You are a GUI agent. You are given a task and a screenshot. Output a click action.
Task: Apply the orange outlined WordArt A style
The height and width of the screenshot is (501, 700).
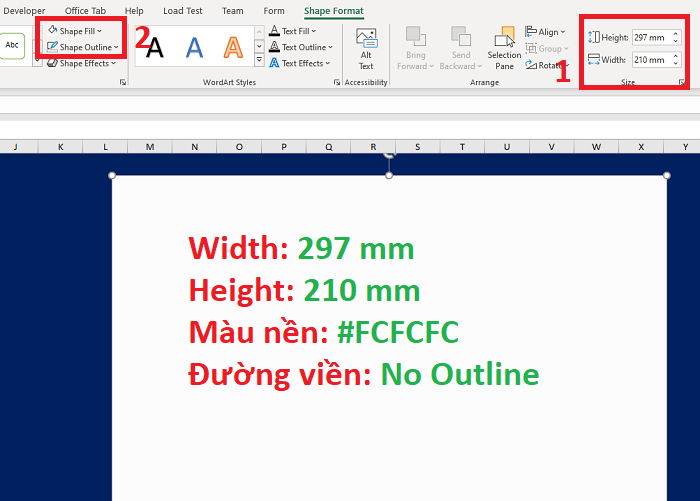(x=233, y=47)
